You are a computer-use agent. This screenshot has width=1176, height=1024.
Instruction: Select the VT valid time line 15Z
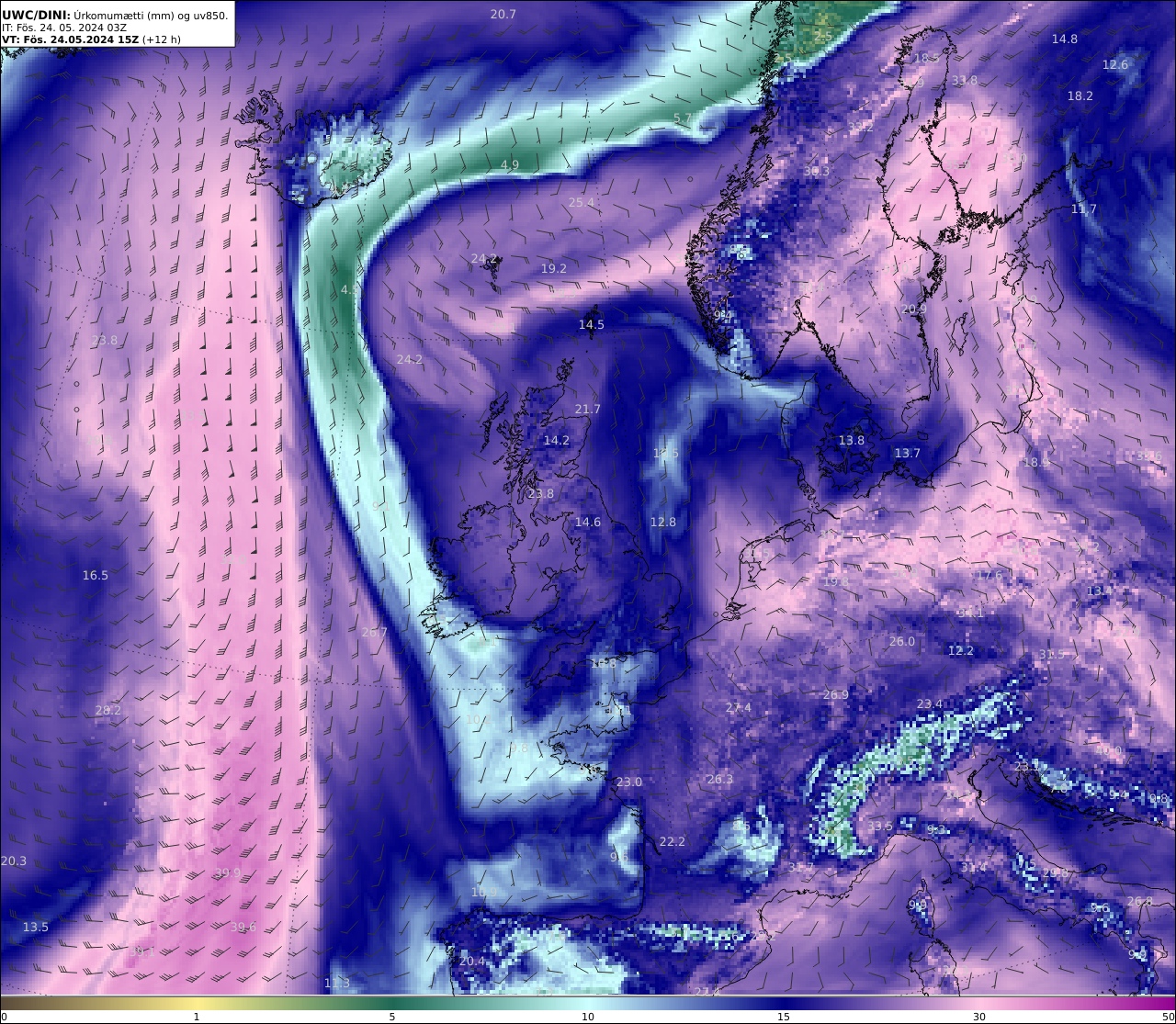click(x=92, y=39)
